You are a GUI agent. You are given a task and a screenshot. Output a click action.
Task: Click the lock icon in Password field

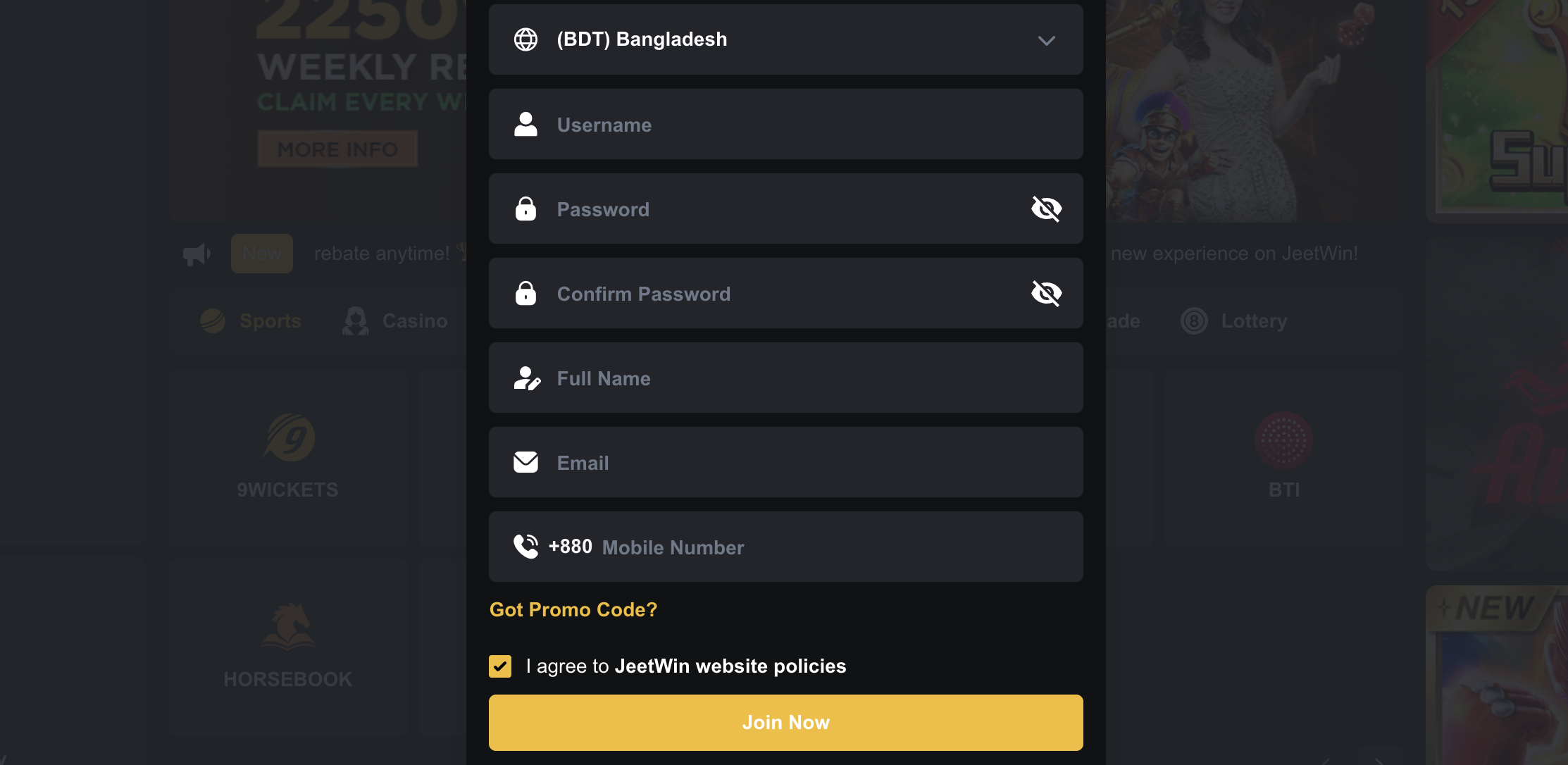(x=526, y=209)
